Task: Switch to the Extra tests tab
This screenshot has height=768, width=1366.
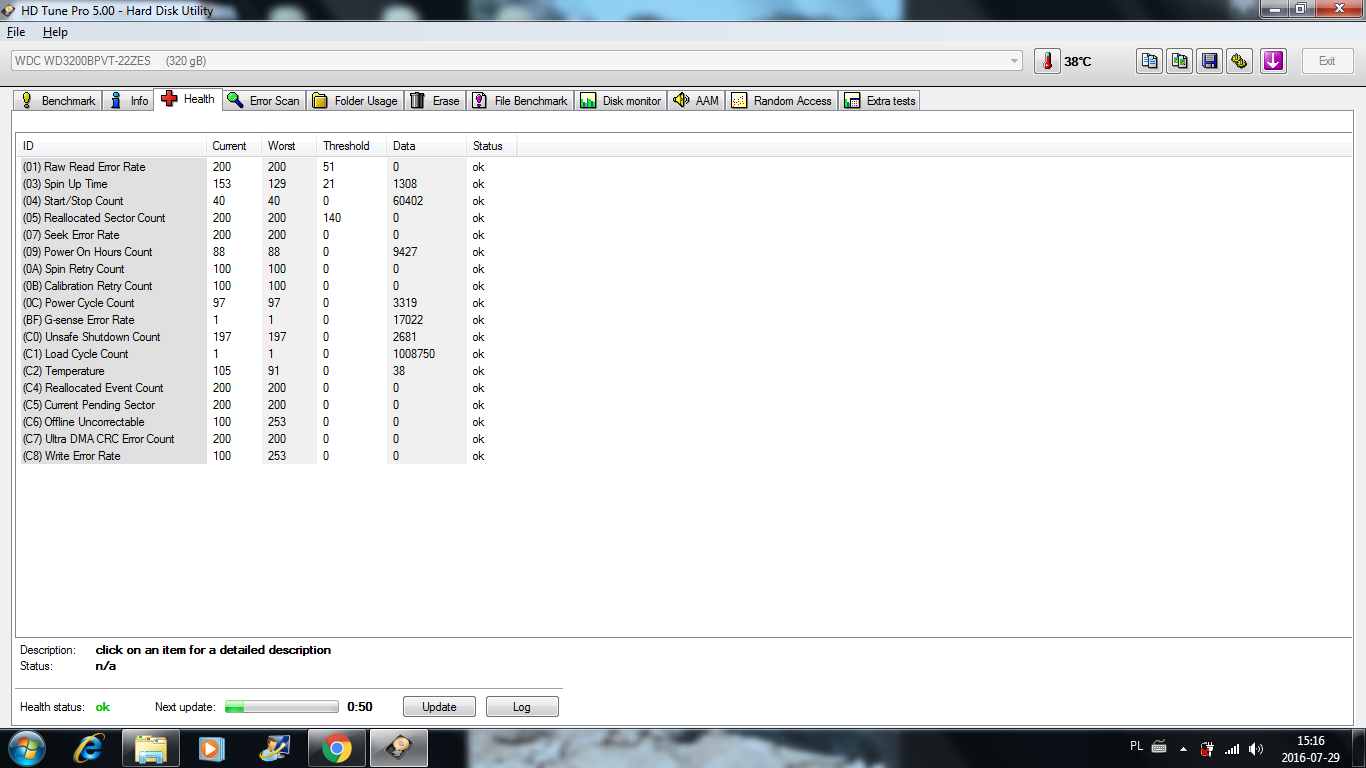Action: point(880,101)
